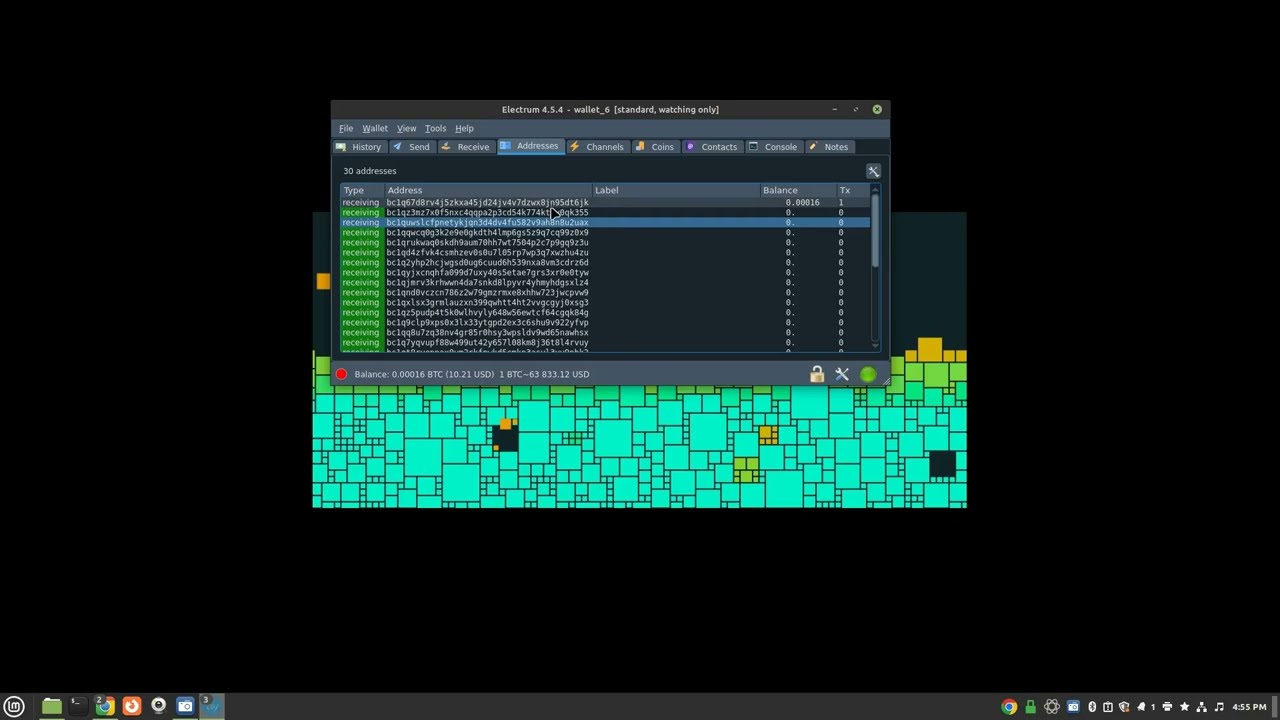The width and height of the screenshot is (1280, 720).
Task: Open the screenshot app in the panel
Action: pyautogui.click(x=185, y=706)
